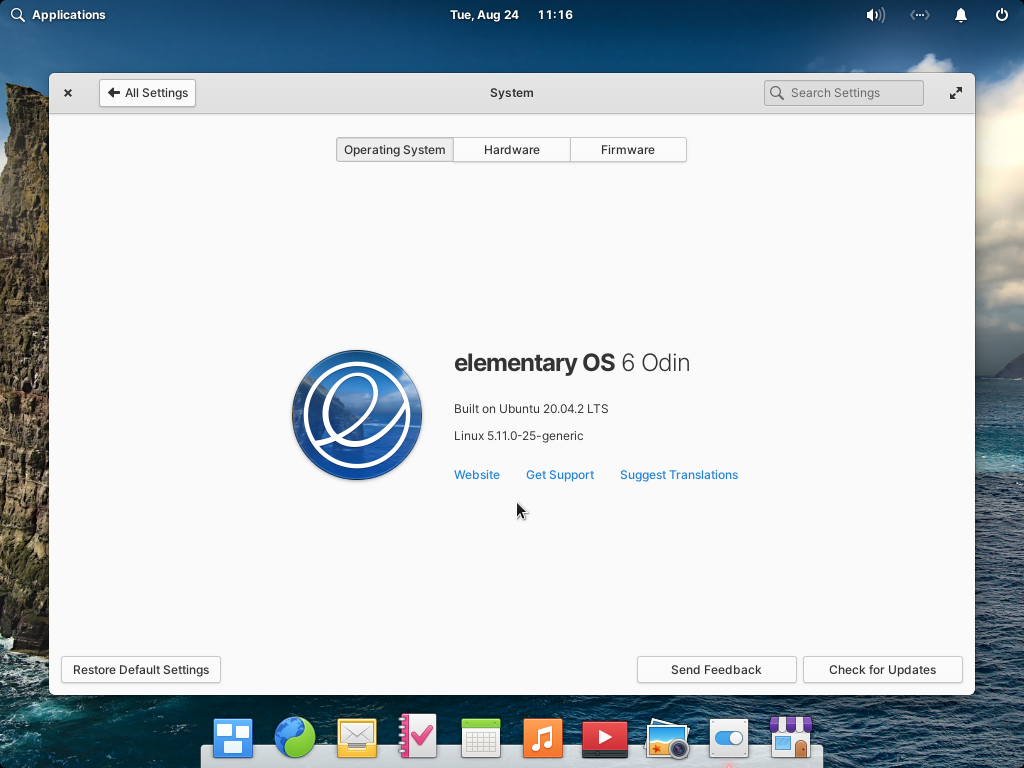Open the Music app in the dock
1024x768 pixels.
pos(543,738)
